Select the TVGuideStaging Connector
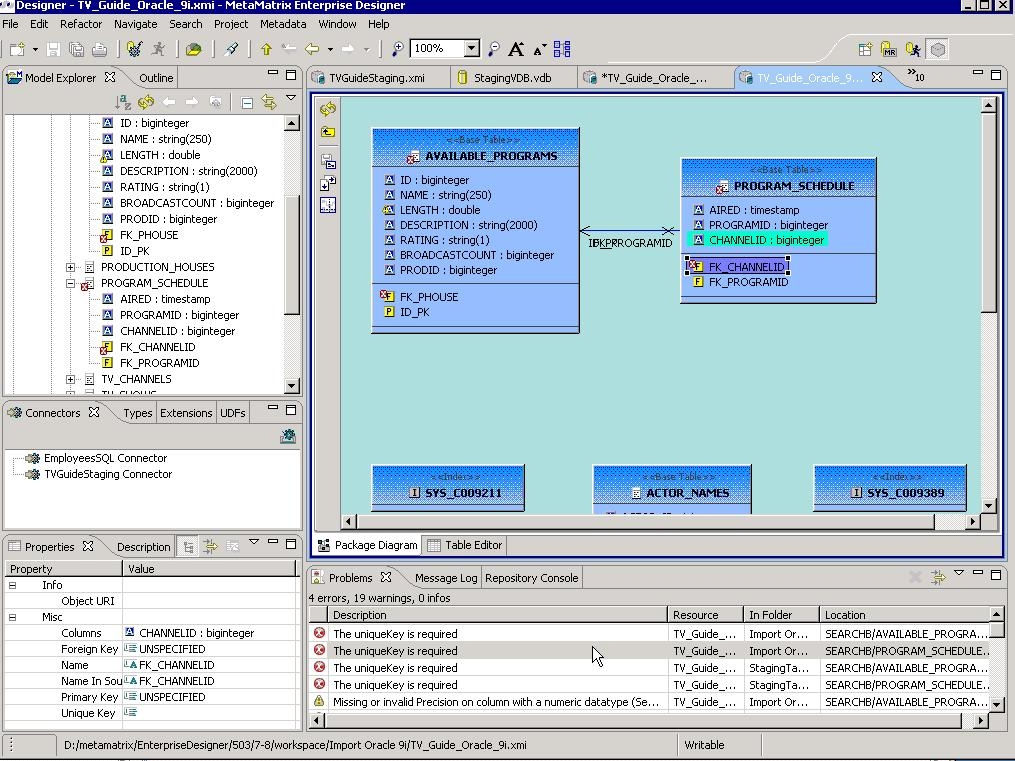 click(107, 474)
